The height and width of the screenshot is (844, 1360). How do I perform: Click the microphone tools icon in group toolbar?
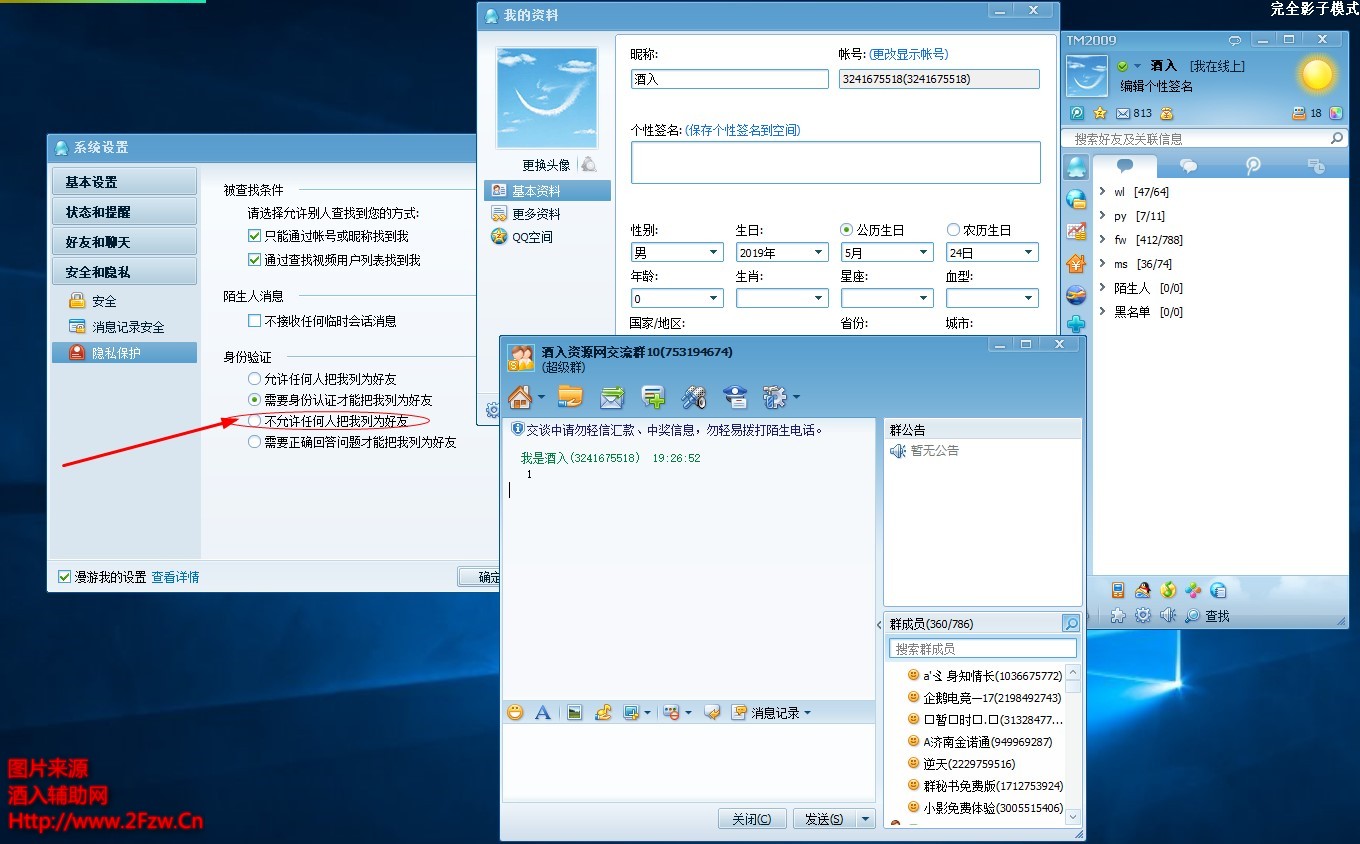694,397
